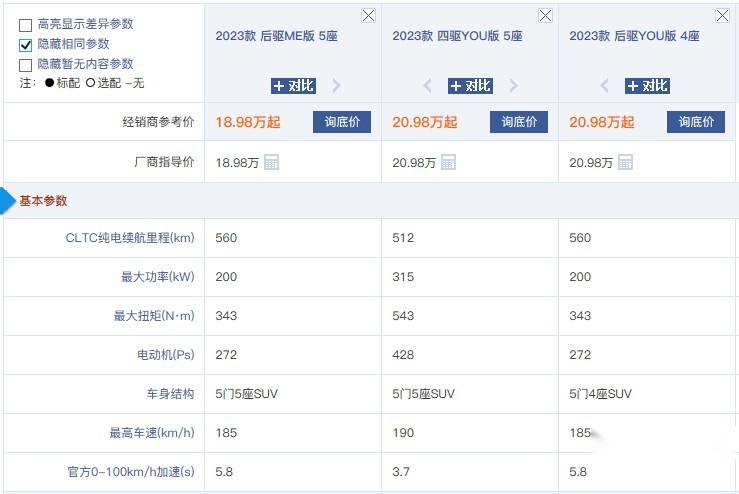This screenshot has width=739, height=494.
Task: Remove the 后驱ME版 5座 column via X icon
Action: [368, 16]
